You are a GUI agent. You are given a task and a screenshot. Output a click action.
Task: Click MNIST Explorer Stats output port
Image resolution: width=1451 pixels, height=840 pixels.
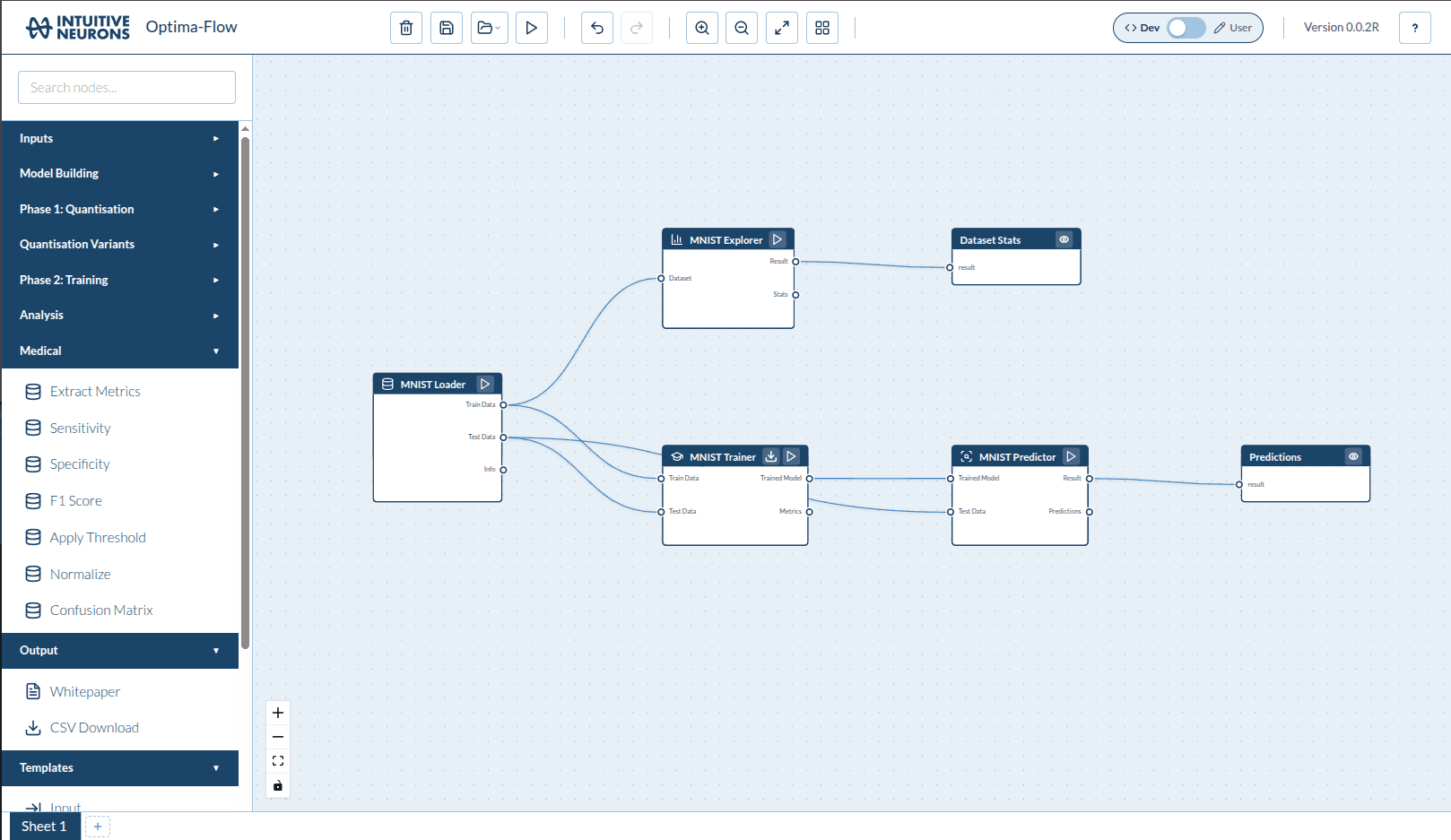pos(795,295)
